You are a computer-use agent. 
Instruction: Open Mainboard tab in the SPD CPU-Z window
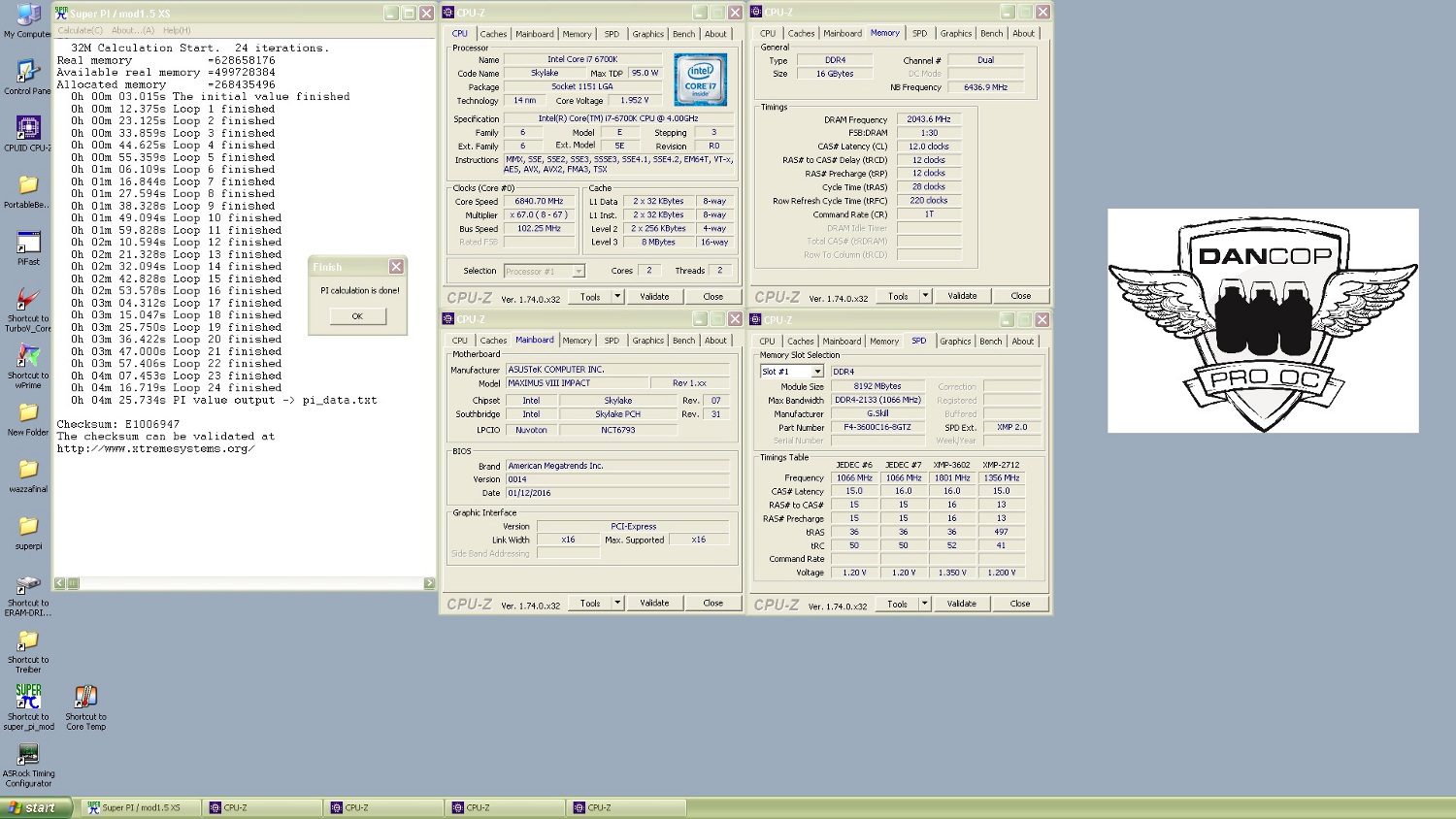(842, 342)
